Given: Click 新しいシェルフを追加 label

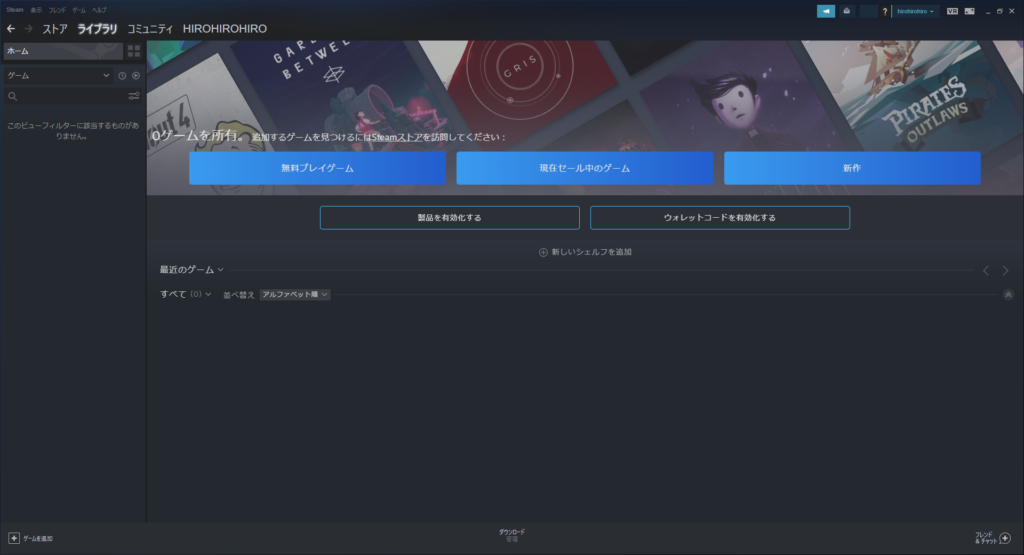Looking at the screenshot, I should [591, 252].
